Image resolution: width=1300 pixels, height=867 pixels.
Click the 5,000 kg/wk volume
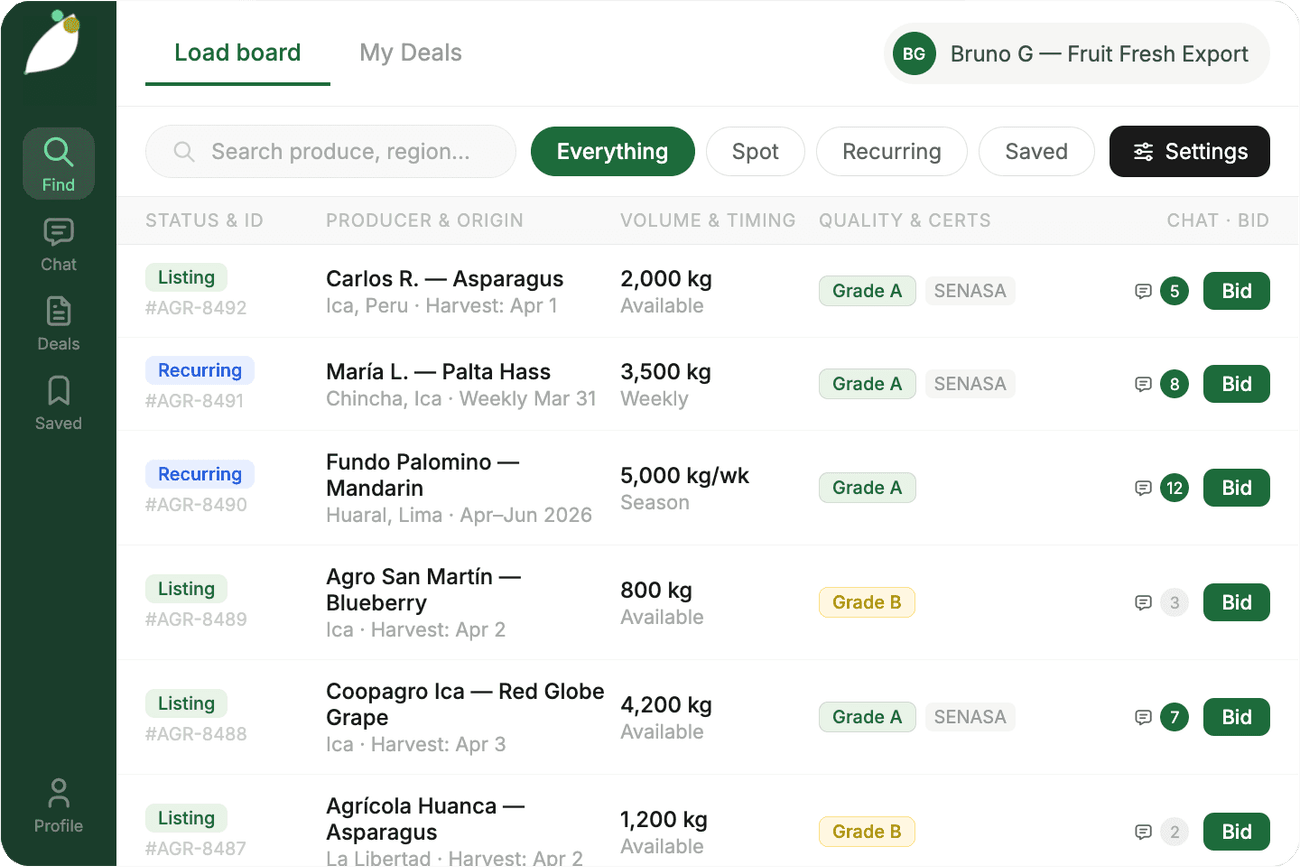coord(685,476)
